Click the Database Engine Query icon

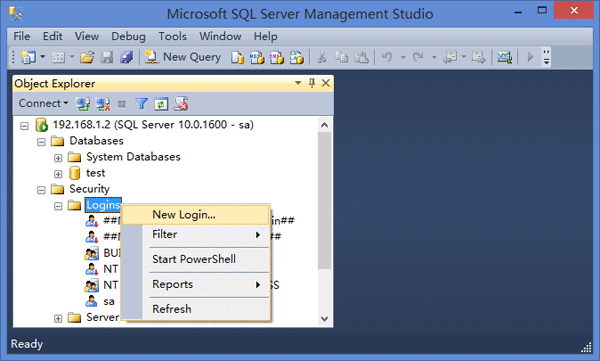coord(238,57)
